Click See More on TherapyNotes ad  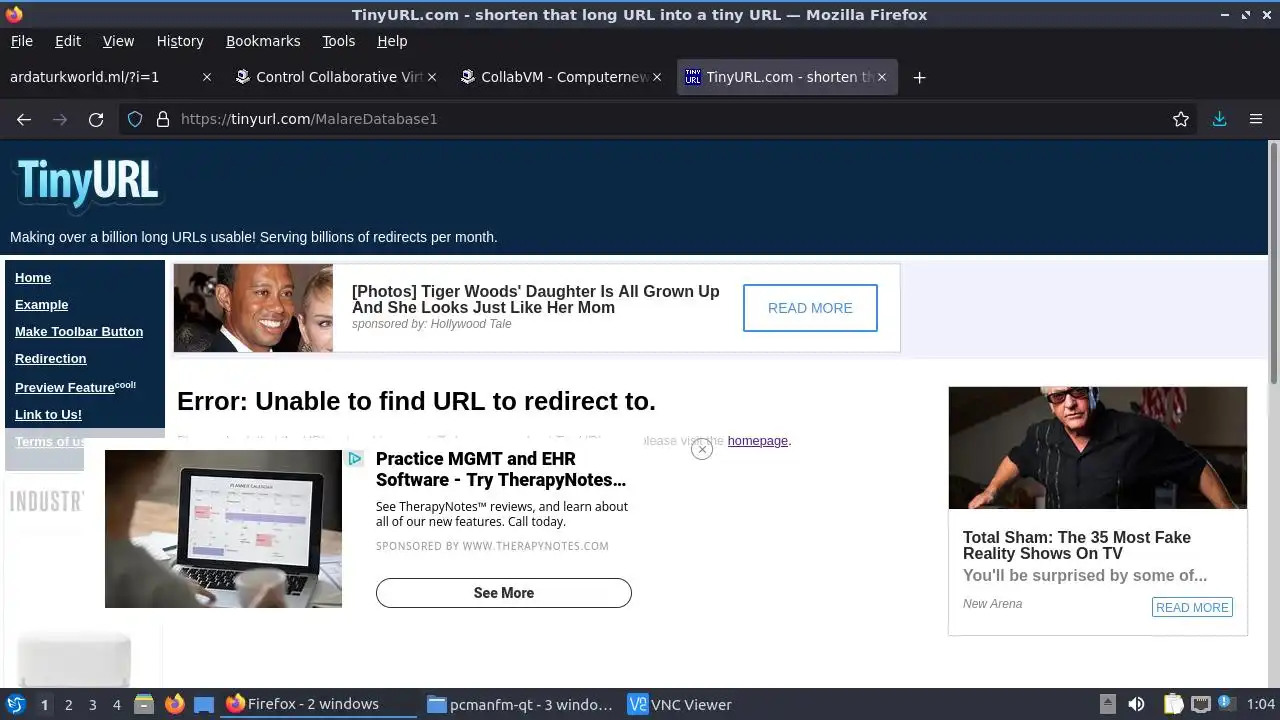pyautogui.click(x=504, y=593)
